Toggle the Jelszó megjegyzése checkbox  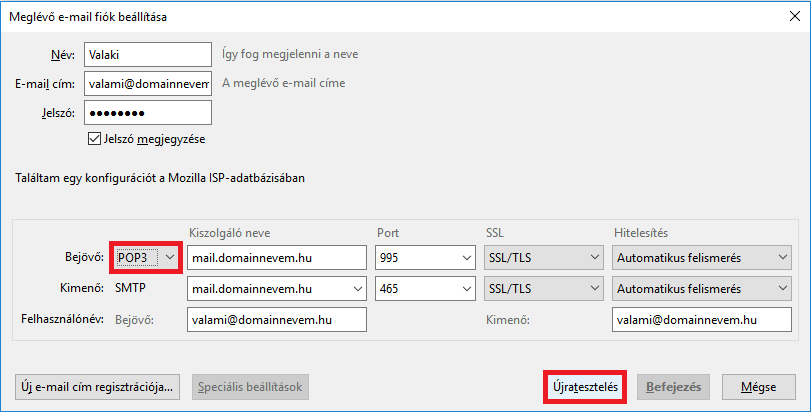point(94,139)
